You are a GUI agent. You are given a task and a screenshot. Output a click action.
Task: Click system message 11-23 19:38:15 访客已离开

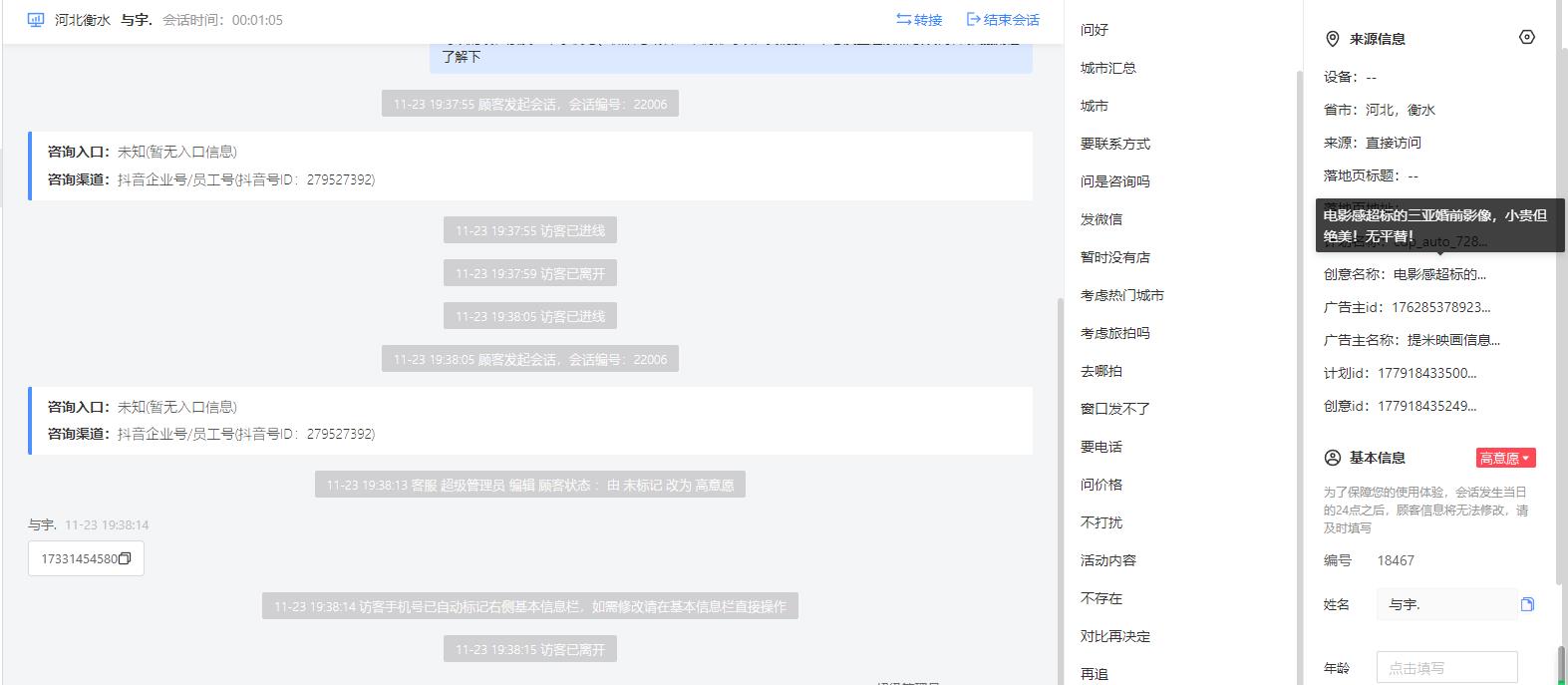pyautogui.click(x=530, y=649)
